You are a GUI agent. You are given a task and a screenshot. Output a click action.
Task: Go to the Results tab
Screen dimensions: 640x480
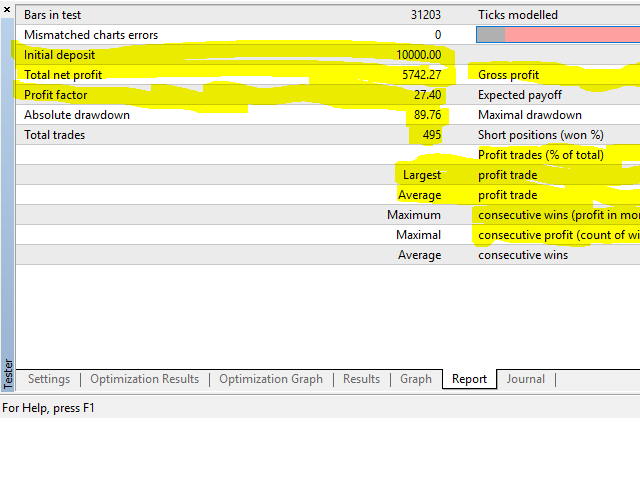361,379
